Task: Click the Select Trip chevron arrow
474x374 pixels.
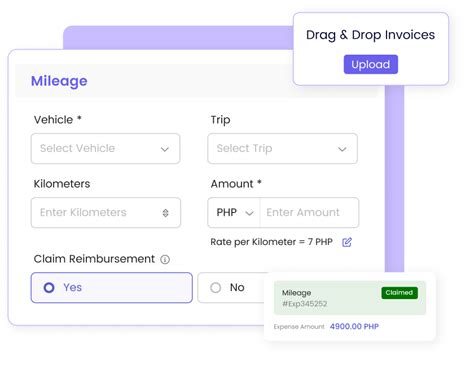Action: coord(342,149)
